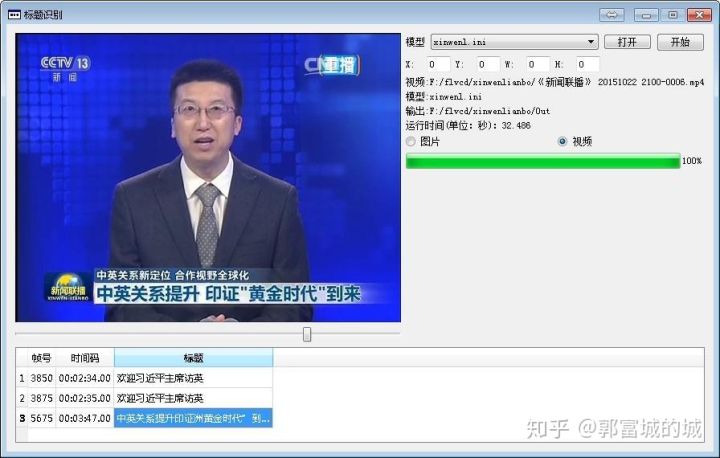The image size is (720, 458).
Task: Click the W width input field
Action: coord(537,64)
